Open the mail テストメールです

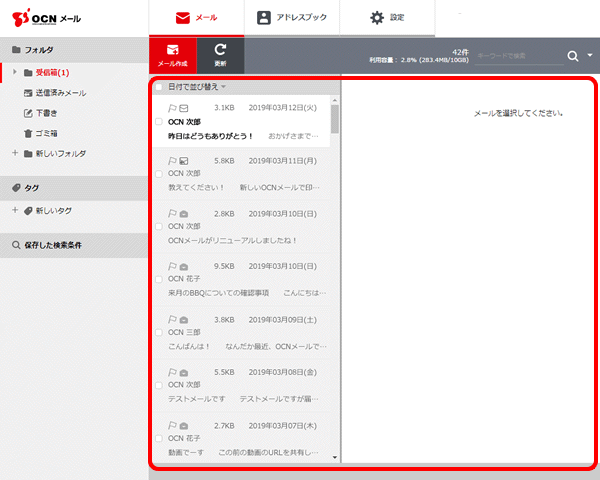(241, 385)
